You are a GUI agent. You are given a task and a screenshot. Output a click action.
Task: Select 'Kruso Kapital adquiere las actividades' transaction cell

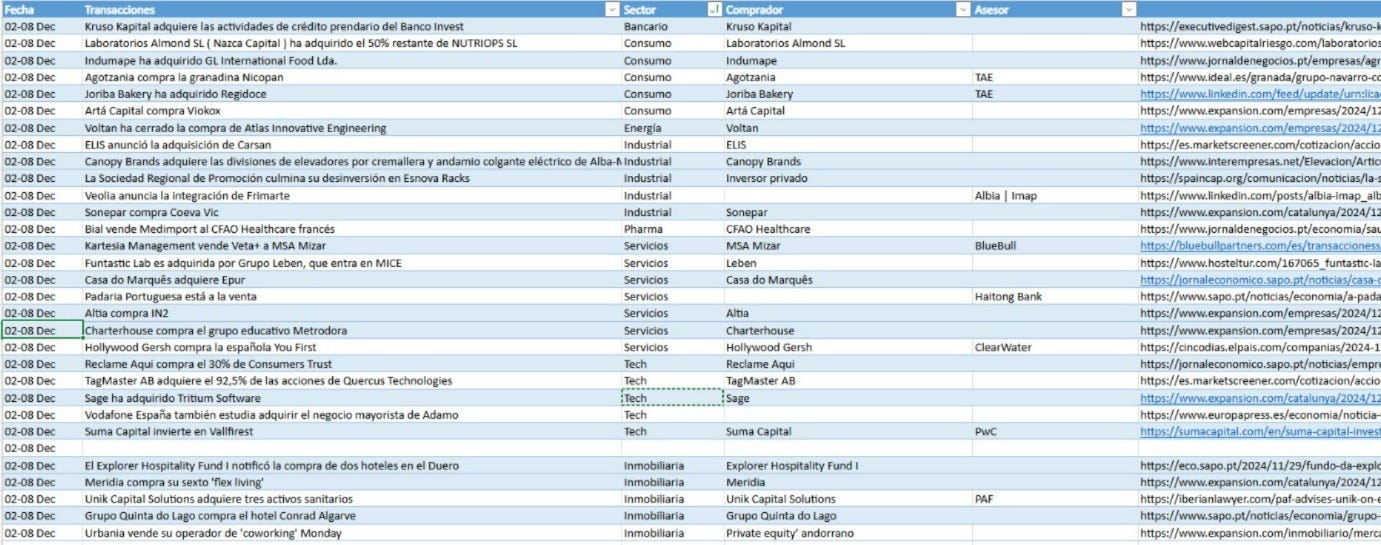tap(351, 26)
